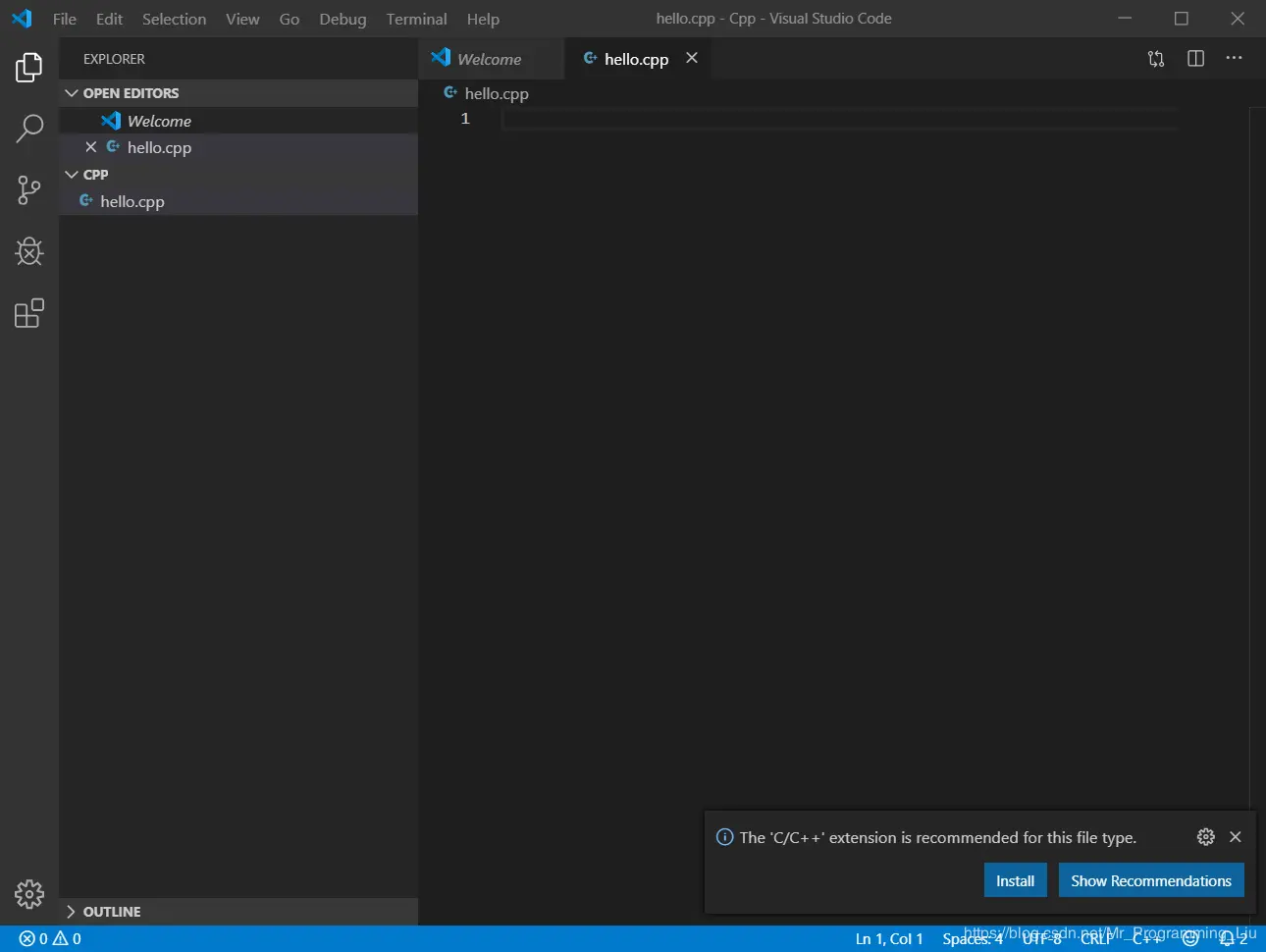The height and width of the screenshot is (952, 1266).
Task: Select hello.cpp in the Open Editors list
Action: coord(238,147)
